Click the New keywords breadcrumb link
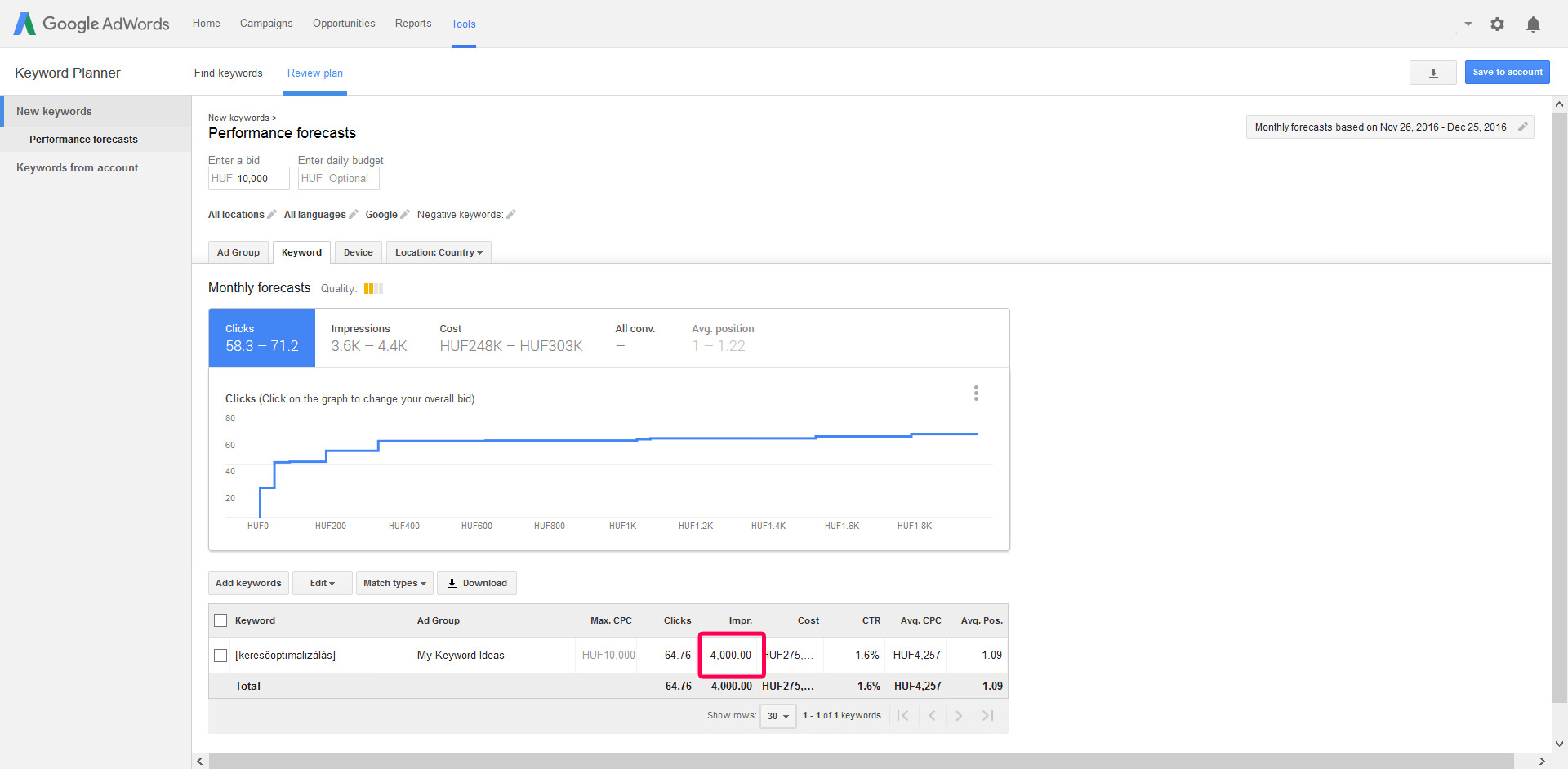The width and height of the screenshot is (1568, 769). pos(238,118)
